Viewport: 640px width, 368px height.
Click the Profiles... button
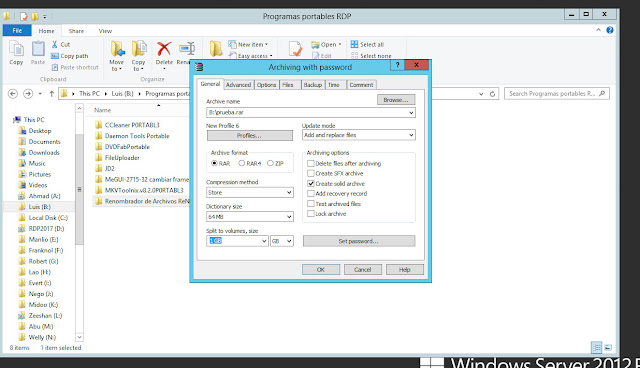click(249, 135)
